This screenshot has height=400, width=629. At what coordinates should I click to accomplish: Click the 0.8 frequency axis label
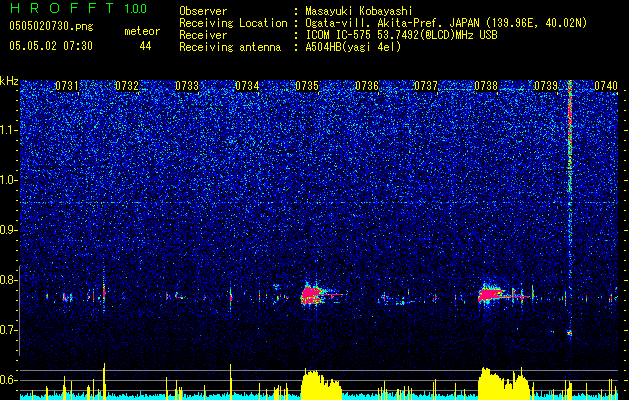coord(8,280)
